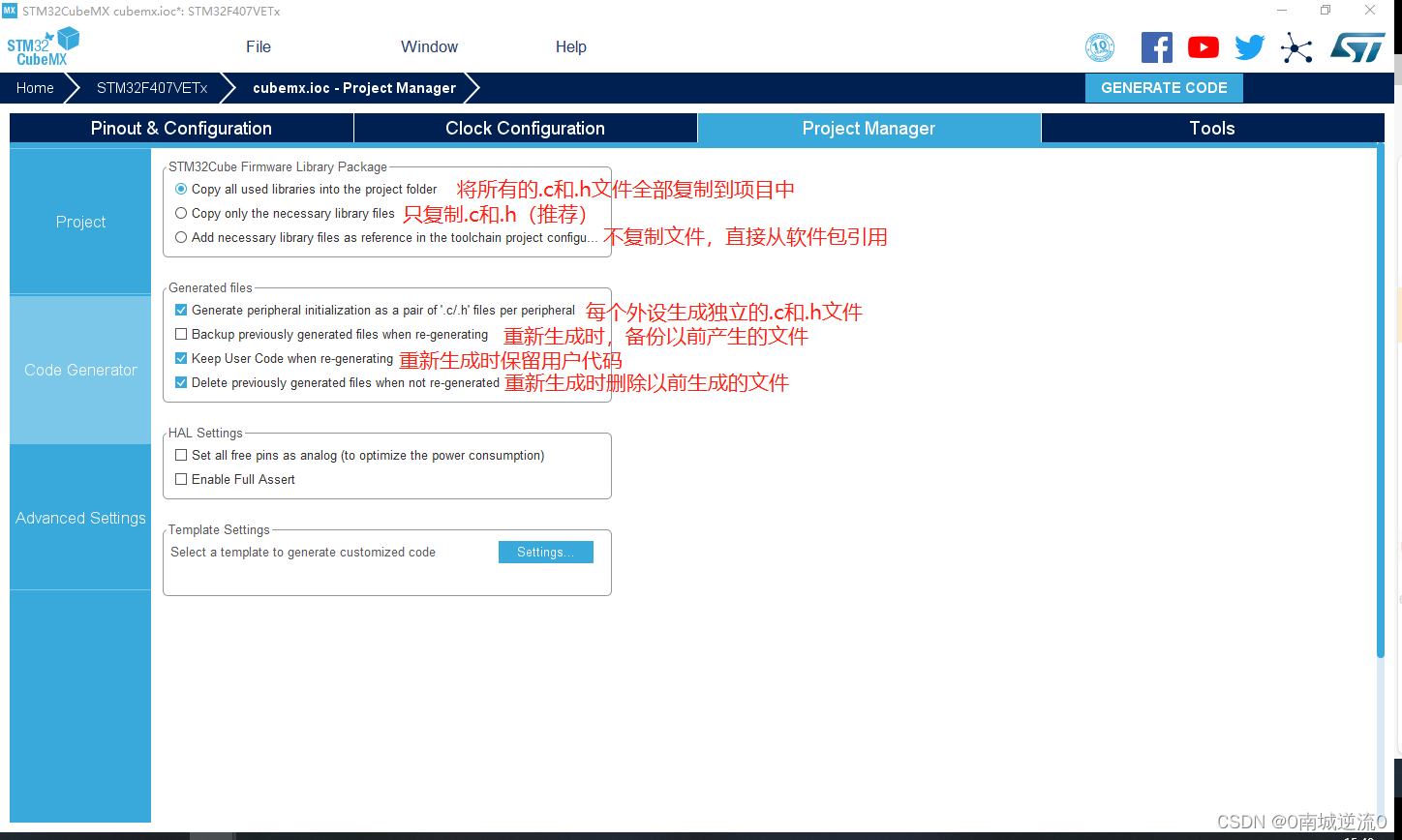Enable Full Assert checkbox

(x=181, y=479)
